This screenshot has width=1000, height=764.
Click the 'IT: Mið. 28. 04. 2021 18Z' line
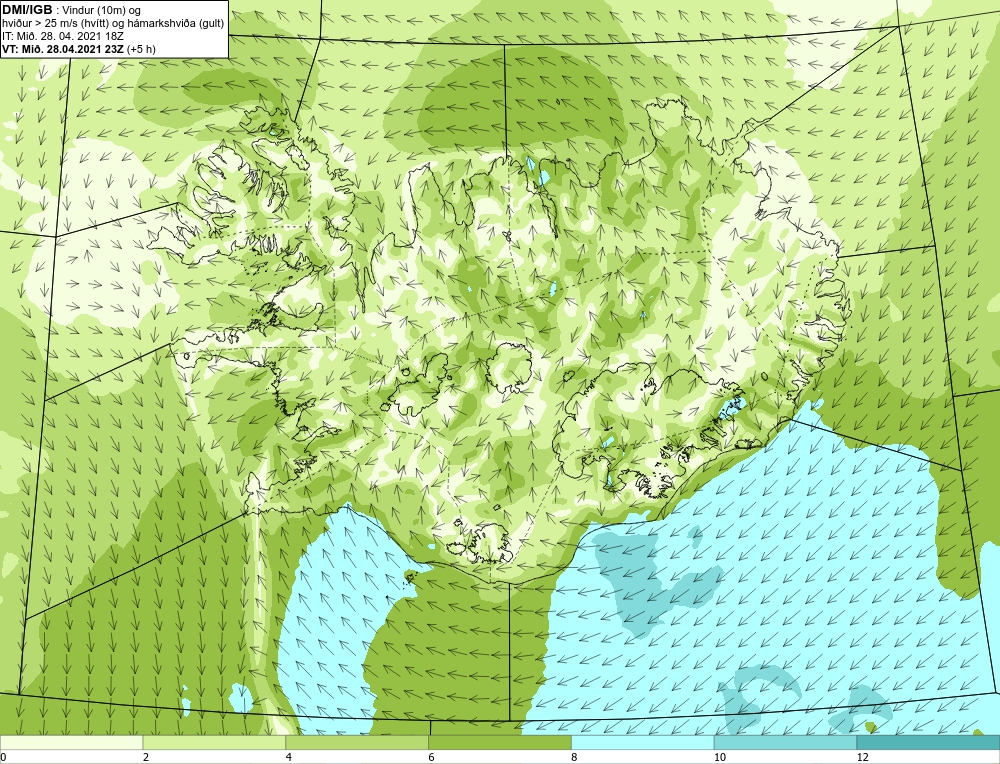(x=63, y=36)
